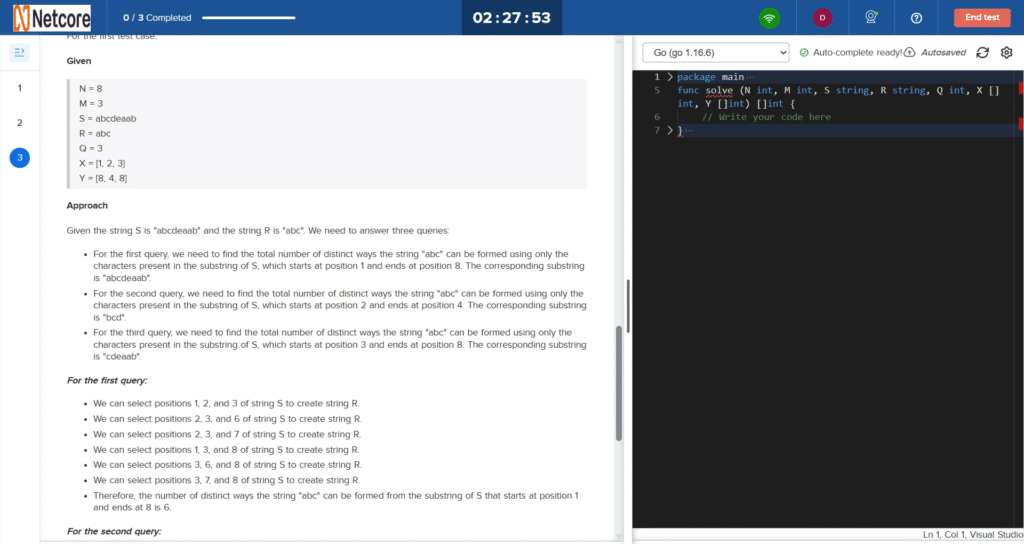
Task: Toggle the question list sidebar icon
Action: tap(20, 52)
